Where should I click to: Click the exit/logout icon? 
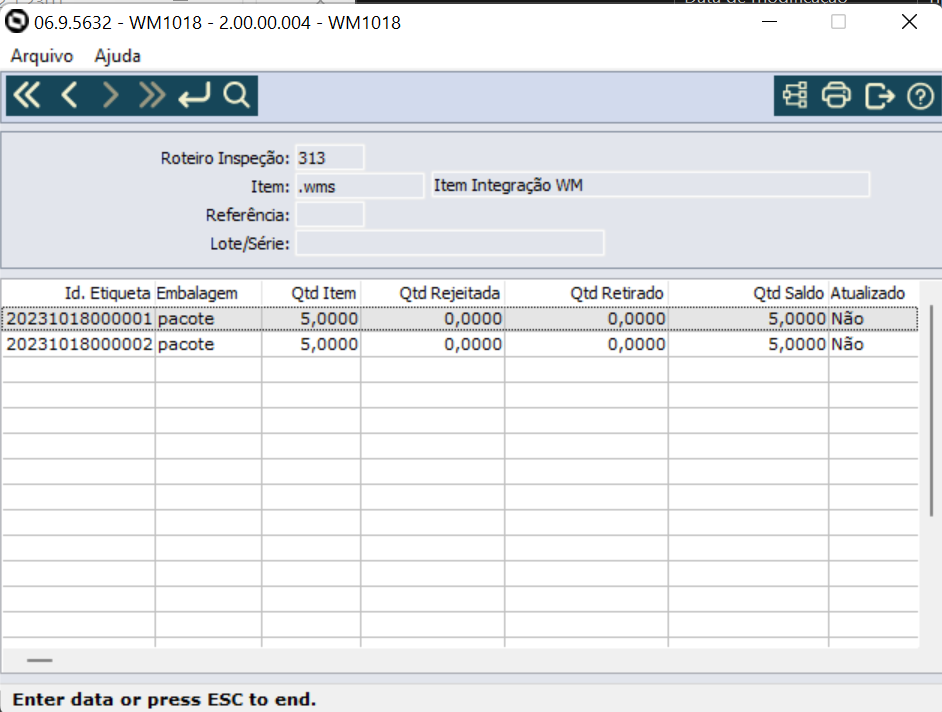[x=879, y=96]
